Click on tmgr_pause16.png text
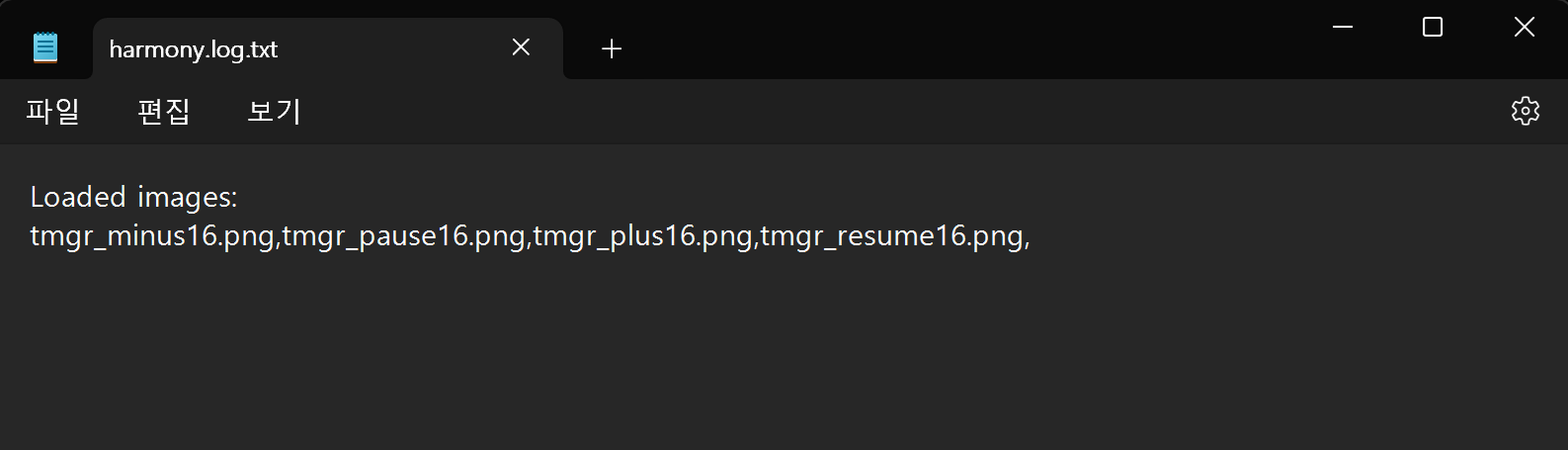 point(403,237)
